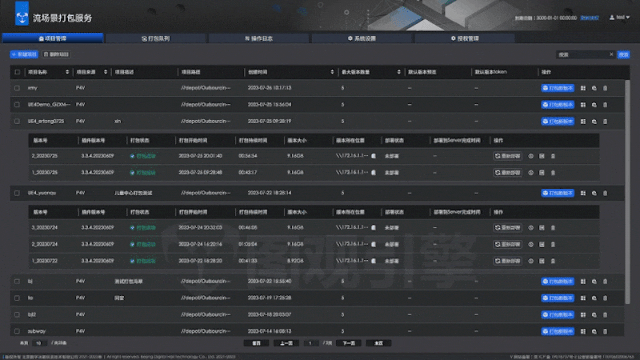This screenshot has width=640, height=360.
Task: Click the trash icon for UE4Demo_GDXM row
Action: click(x=605, y=105)
